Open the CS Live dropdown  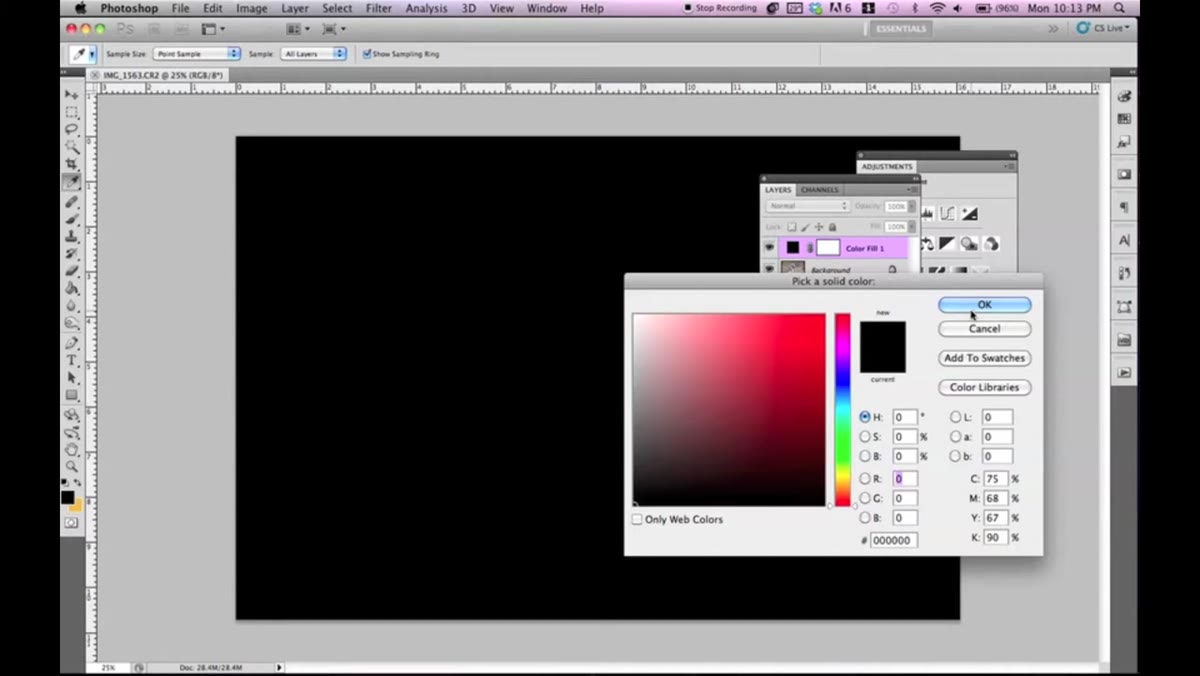click(x=1103, y=28)
